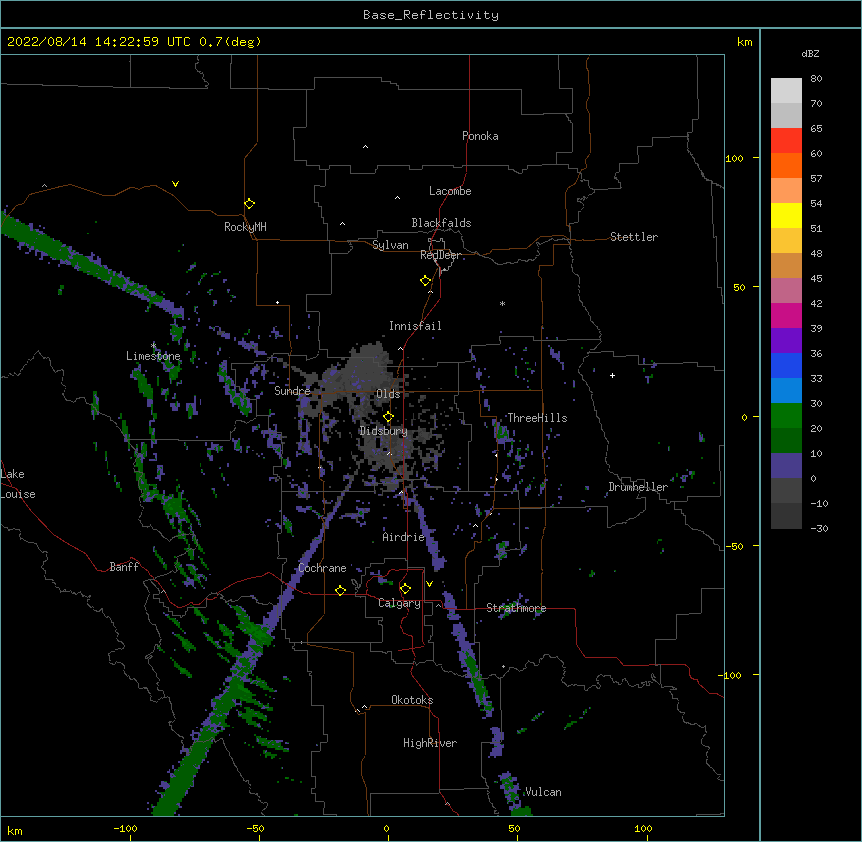Click the Innisfail city label
The height and width of the screenshot is (842, 862).
pos(415,326)
